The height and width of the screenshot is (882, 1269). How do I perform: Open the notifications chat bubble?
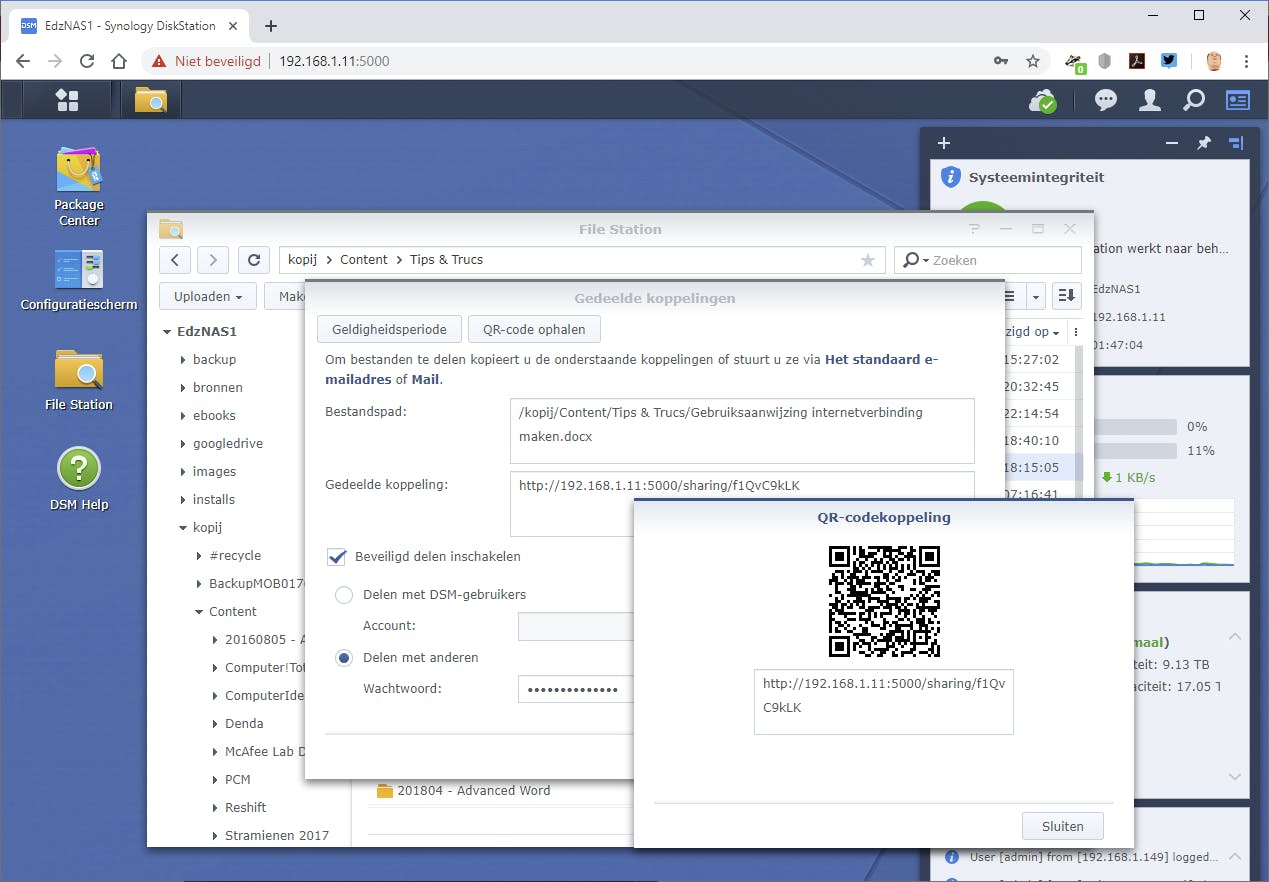1106,100
